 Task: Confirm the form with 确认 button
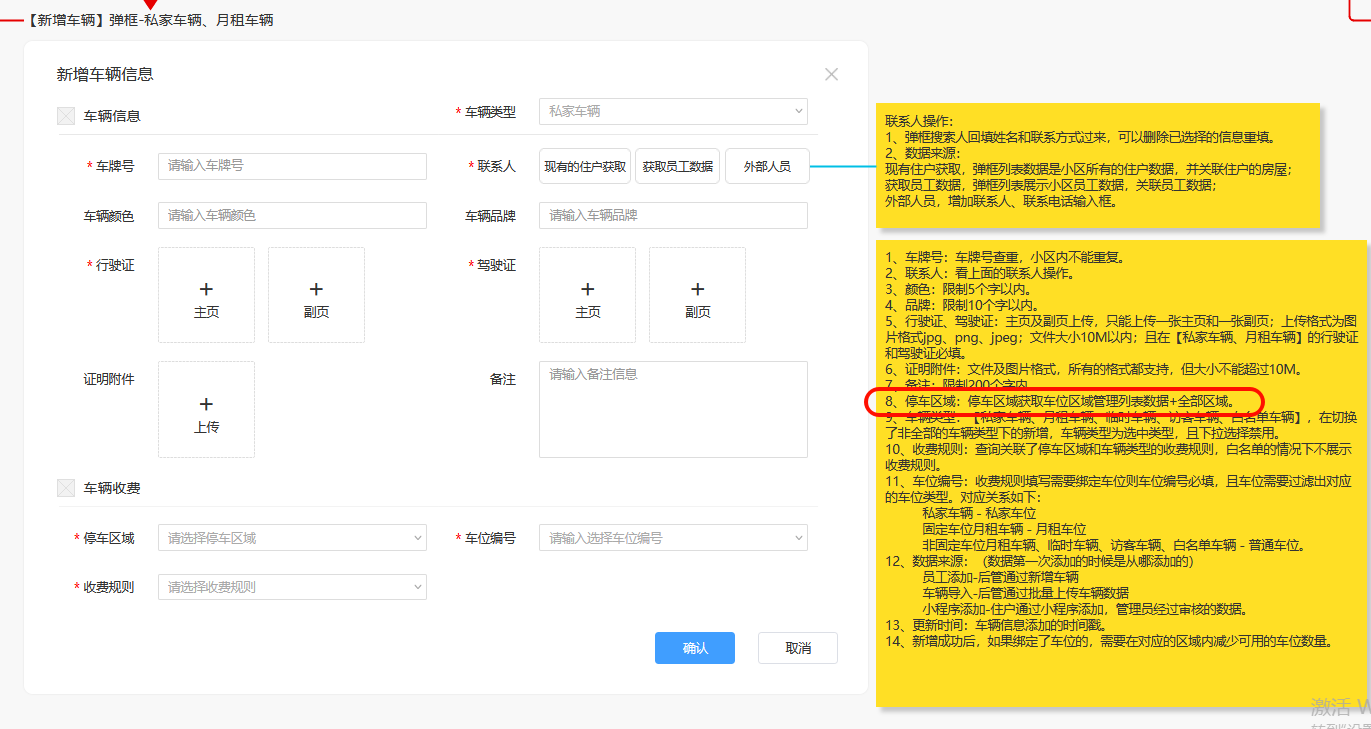tap(694, 648)
